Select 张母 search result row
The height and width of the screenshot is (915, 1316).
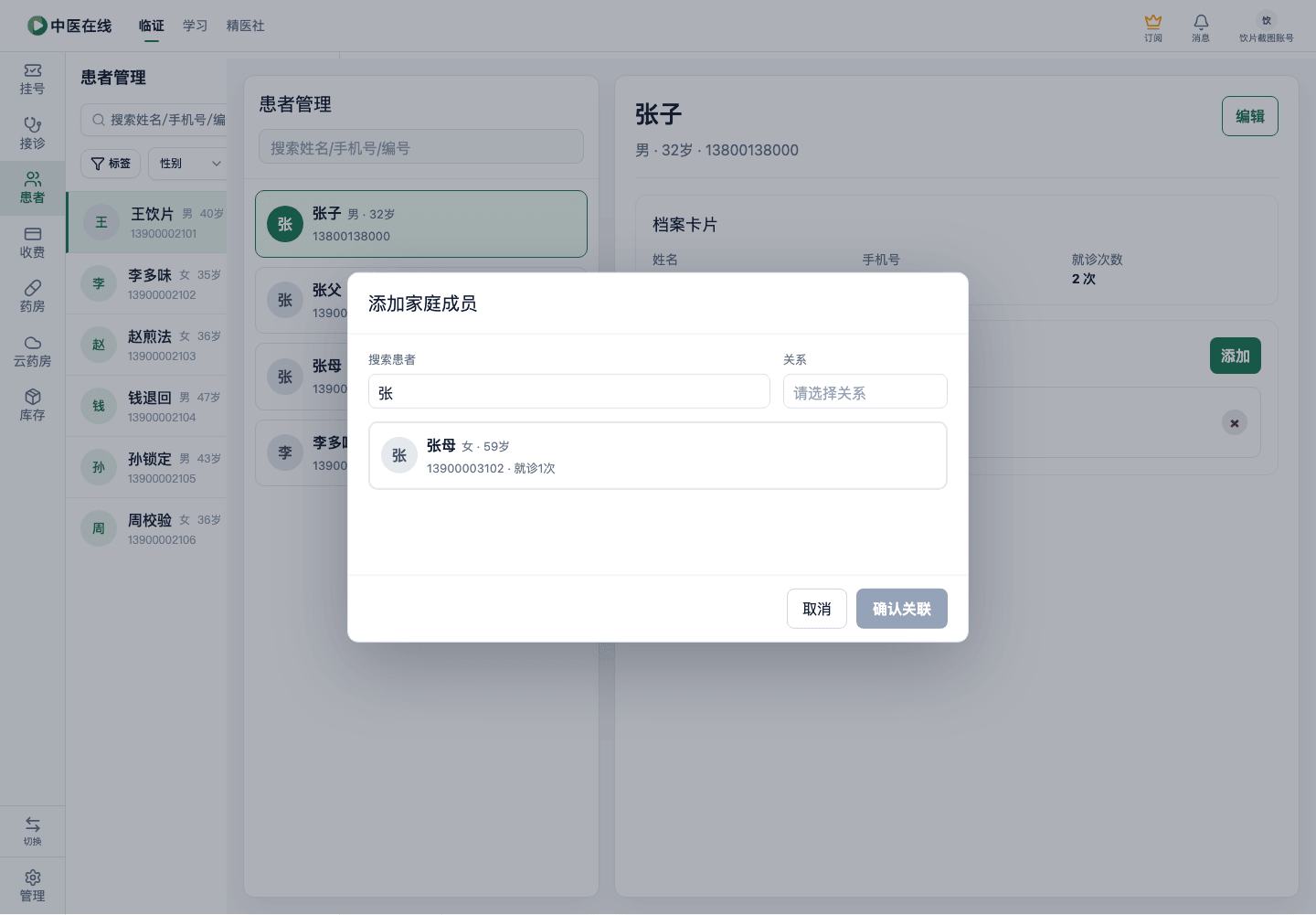click(x=658, y=455)
